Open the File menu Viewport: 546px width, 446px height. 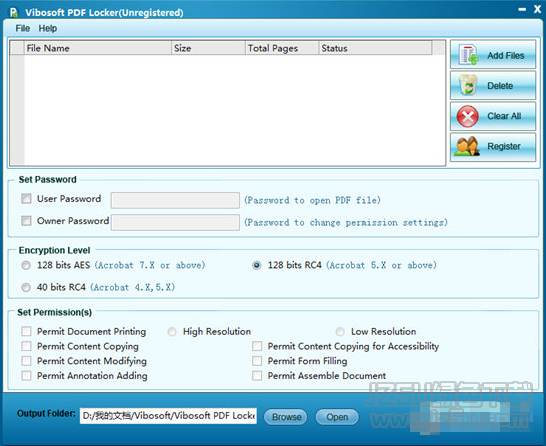(x=23, y=28)
